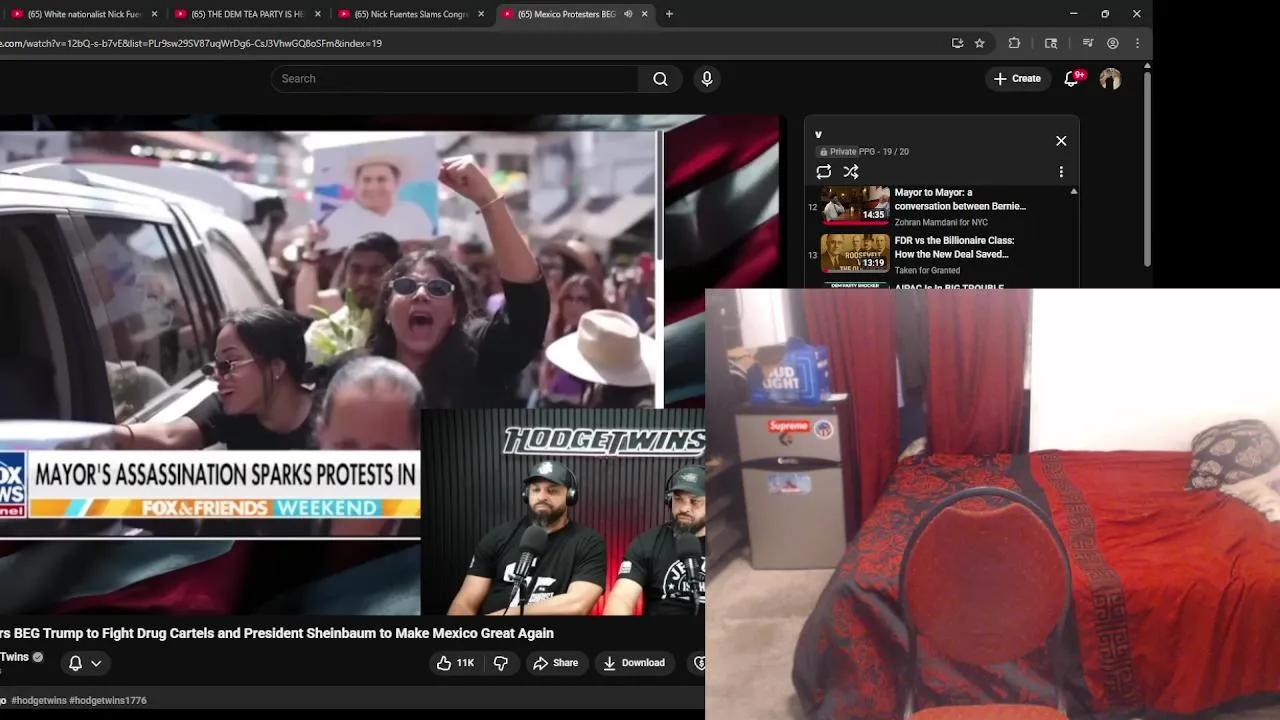Click the Create button

(1017, 79)
